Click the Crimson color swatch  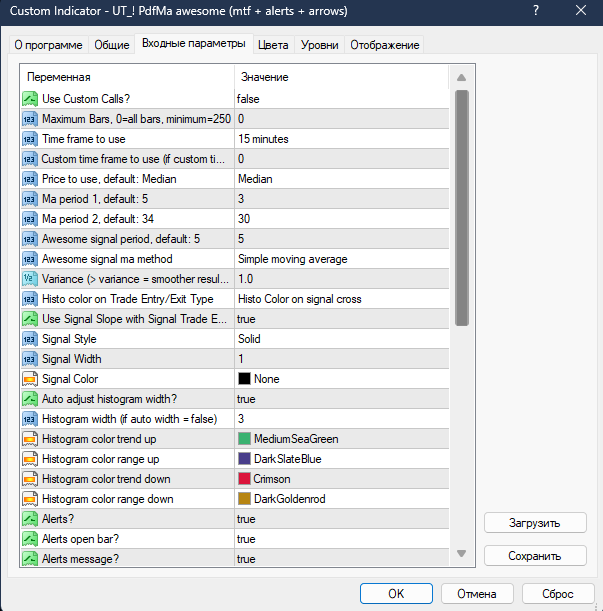tap(244, 479)
